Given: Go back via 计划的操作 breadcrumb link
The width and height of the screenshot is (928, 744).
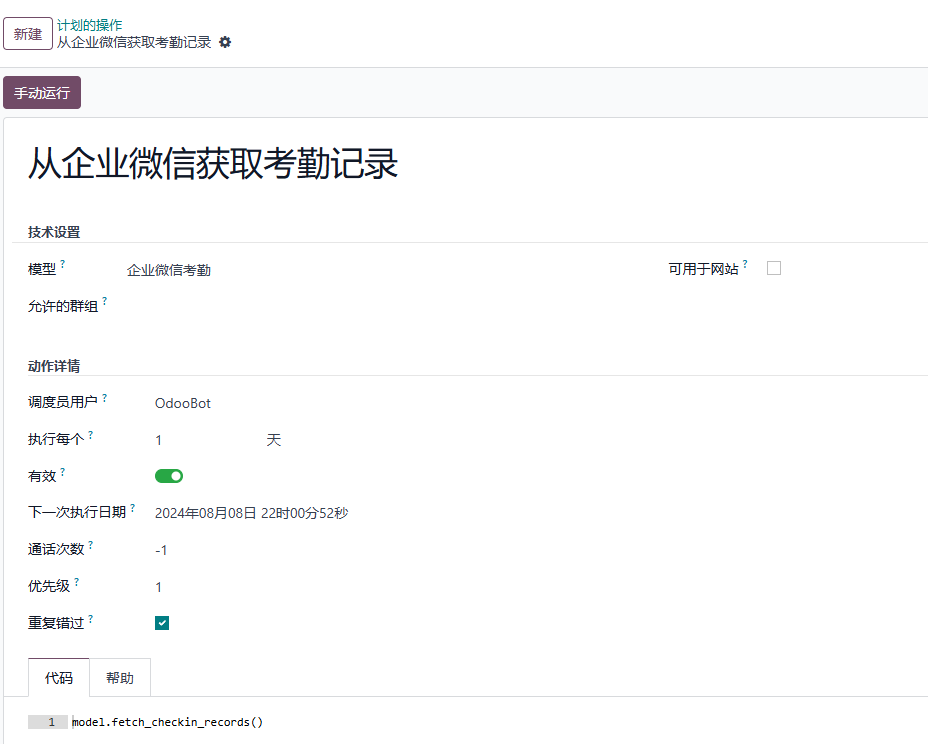Looking at the screenshot, I should pyautogui.click(x=89, y=25).
